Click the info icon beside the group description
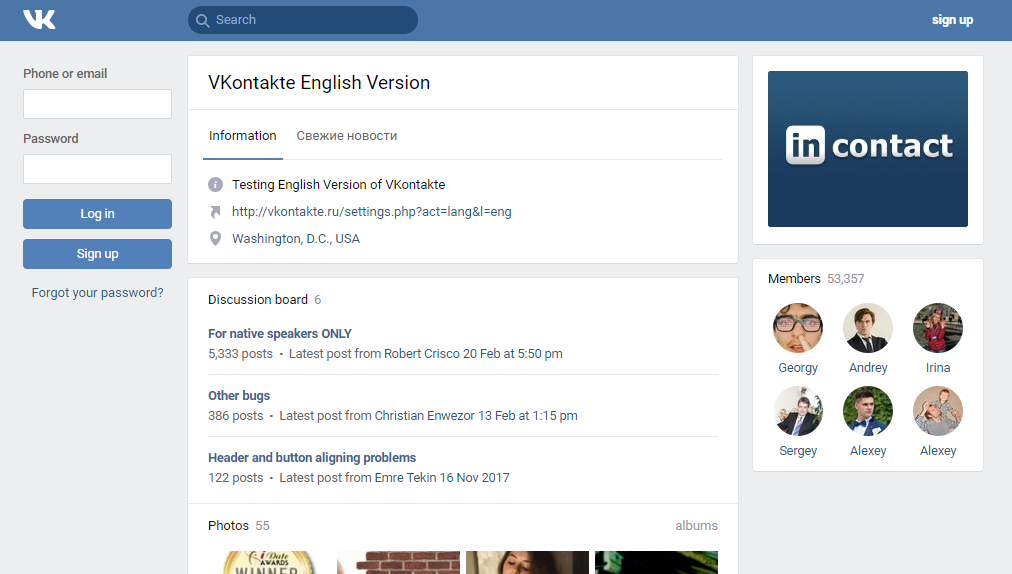Screen dimensions: 1012x574 [x=216, y=185]
